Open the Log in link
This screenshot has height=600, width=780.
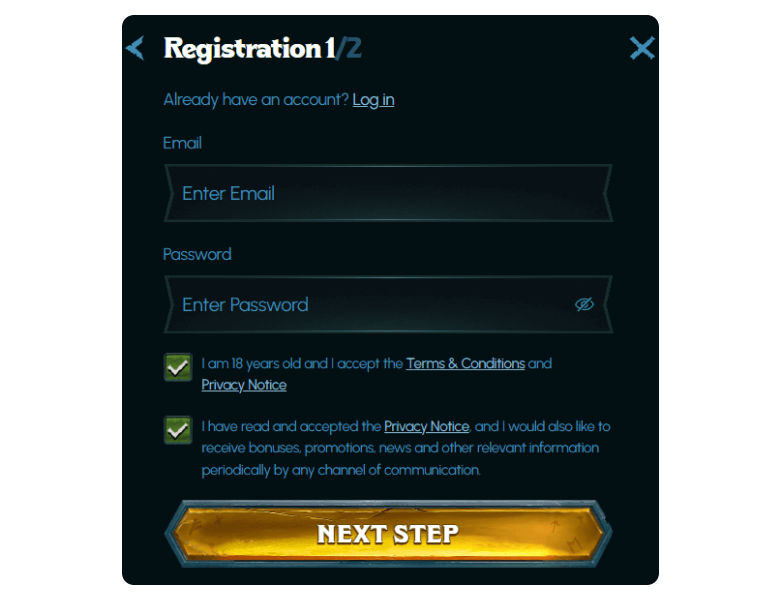point(373,100)
